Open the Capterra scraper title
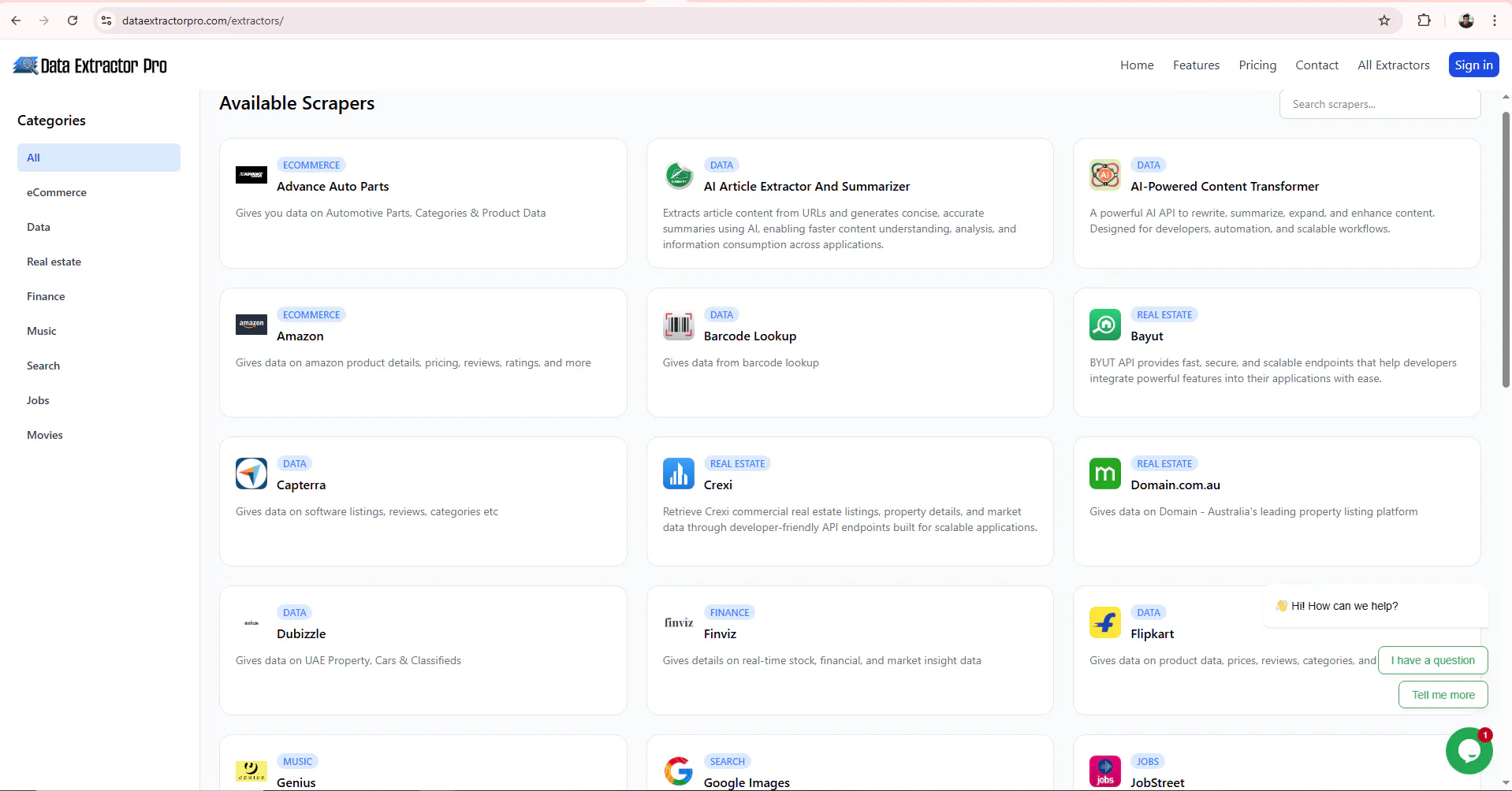Image resolution: width=1512 pixels, height=791 pixels. [300, 485]
